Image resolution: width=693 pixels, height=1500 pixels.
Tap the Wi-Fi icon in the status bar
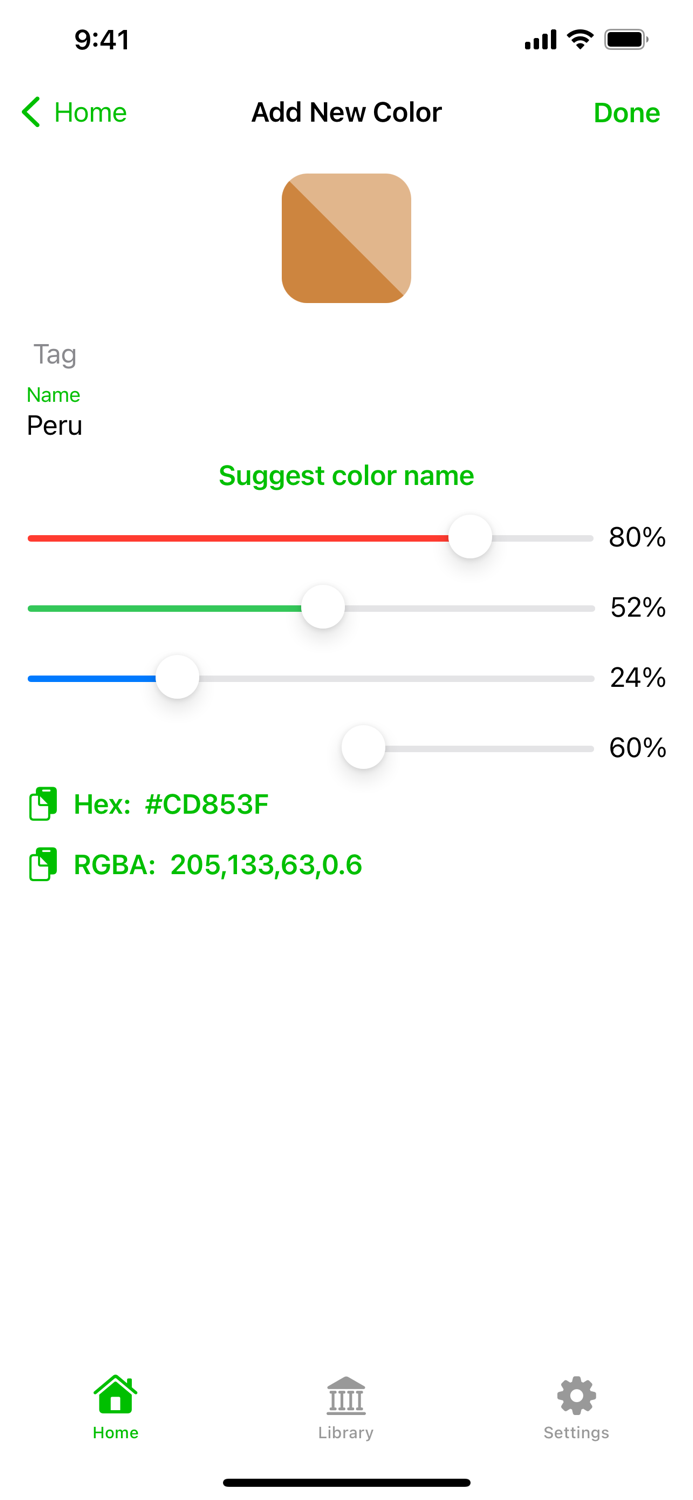point(581,39)
